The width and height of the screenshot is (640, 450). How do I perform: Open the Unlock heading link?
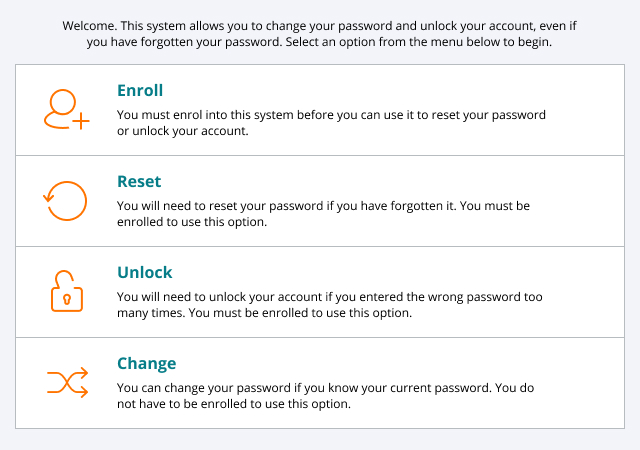(145, 272)
